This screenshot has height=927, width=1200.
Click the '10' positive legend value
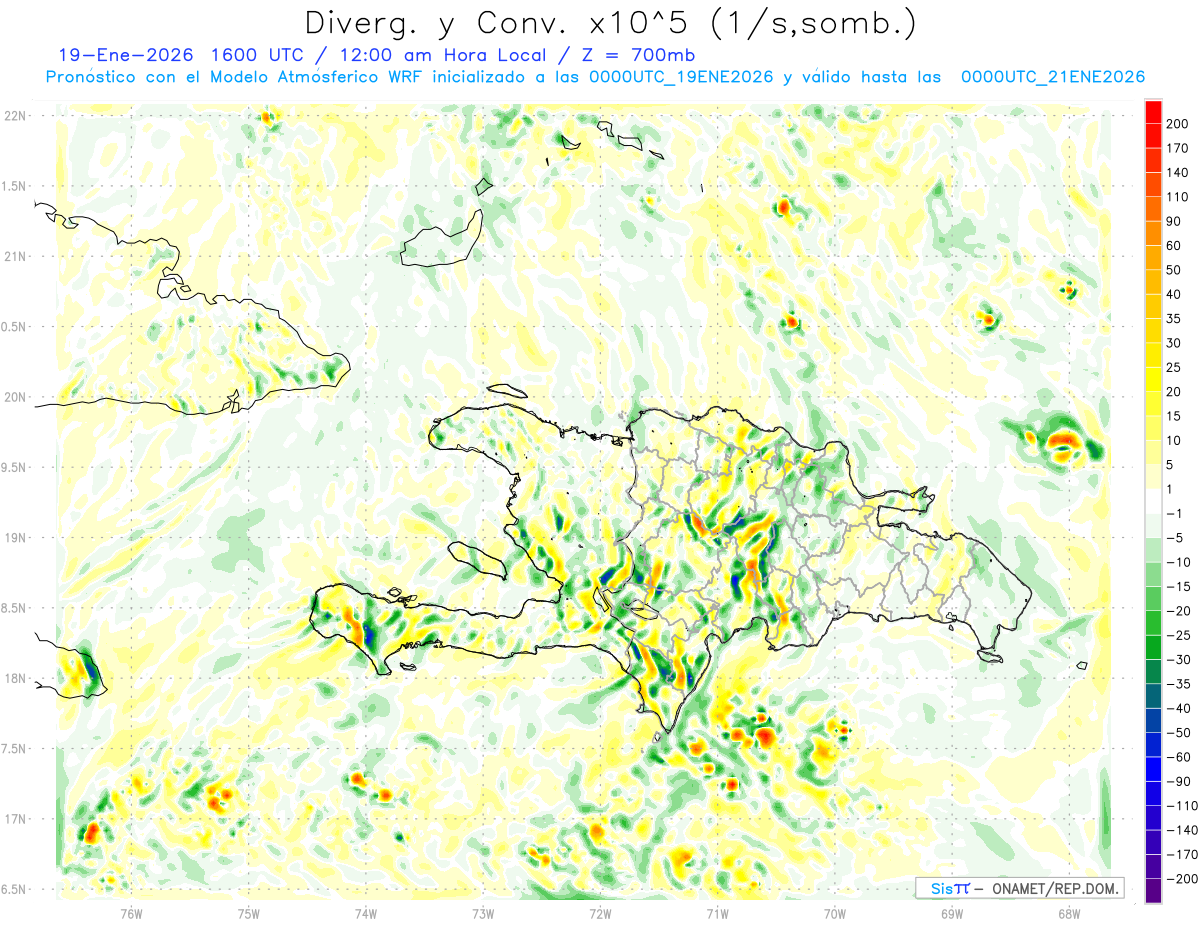(x=1174, y=440)
